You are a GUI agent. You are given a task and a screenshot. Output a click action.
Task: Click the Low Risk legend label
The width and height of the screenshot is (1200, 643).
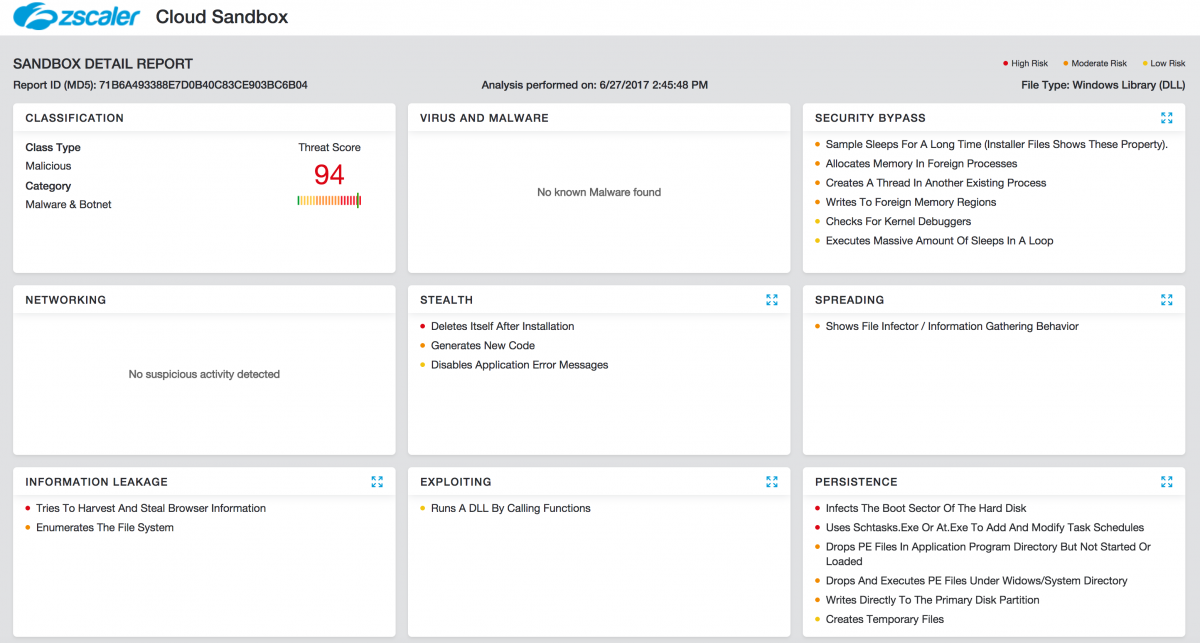pyautogui.click(x=1167, y=64)
